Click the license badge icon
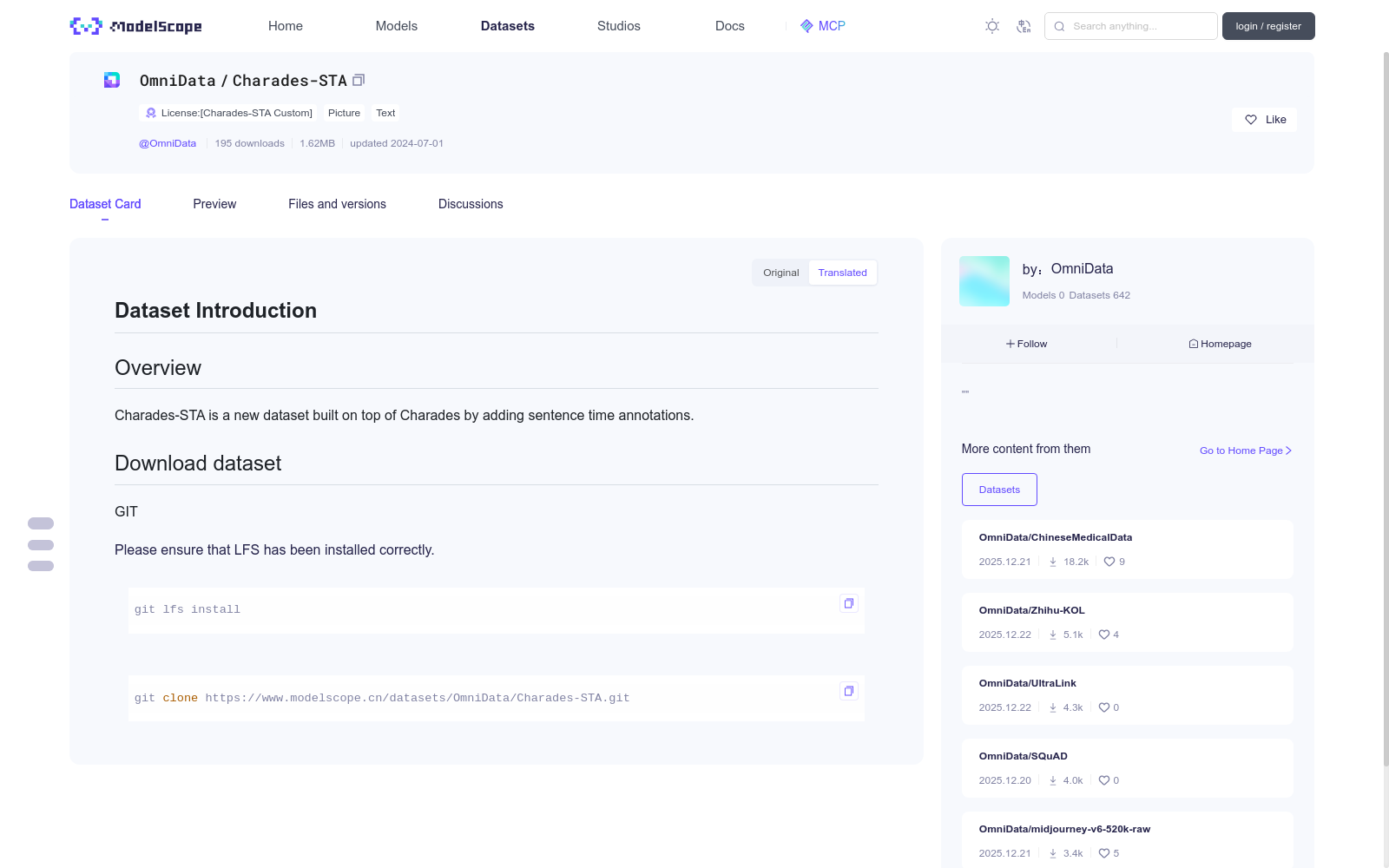 (x=151, y=113)
